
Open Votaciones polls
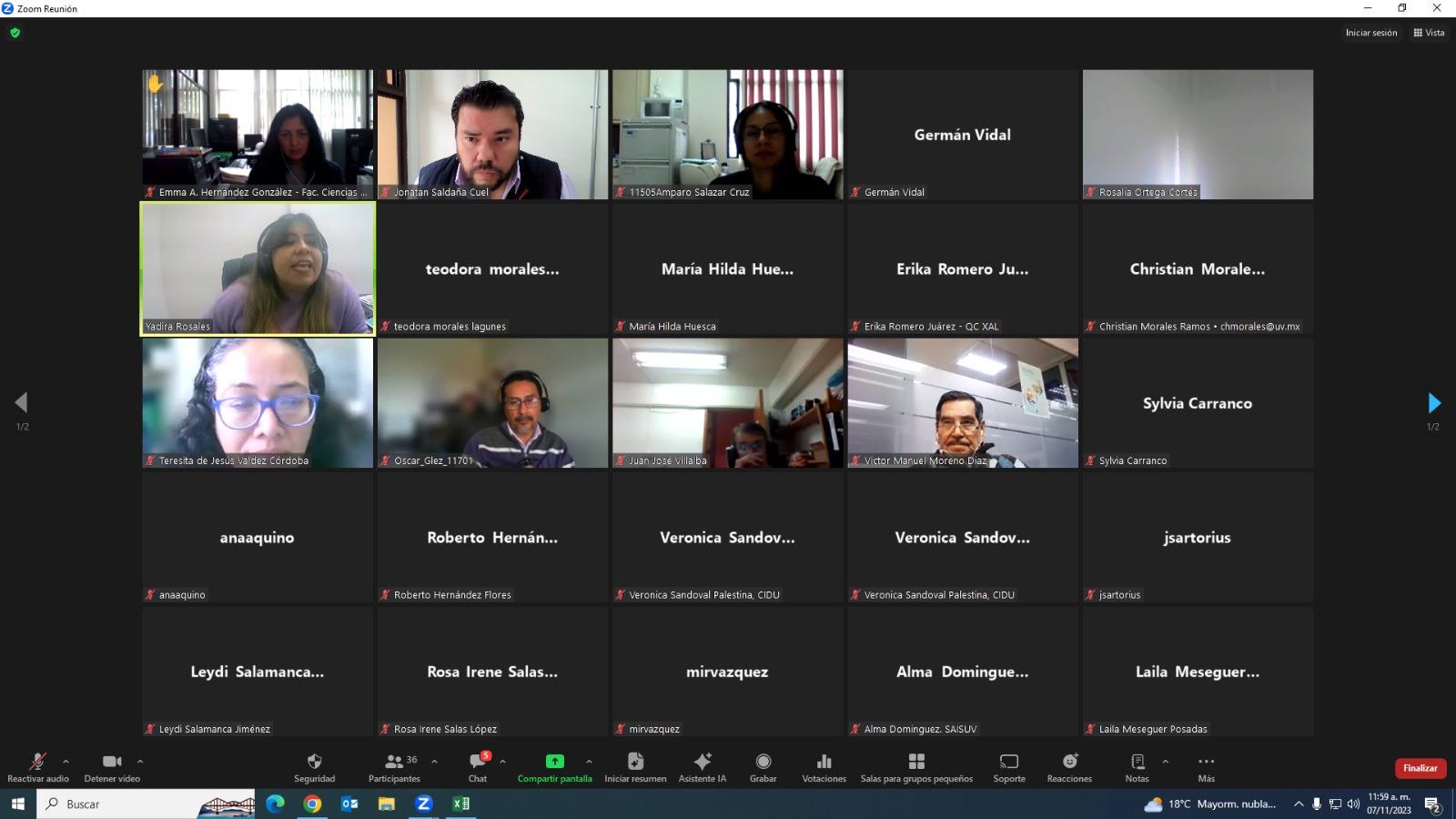pyautogui.click(x=824, y=762)
